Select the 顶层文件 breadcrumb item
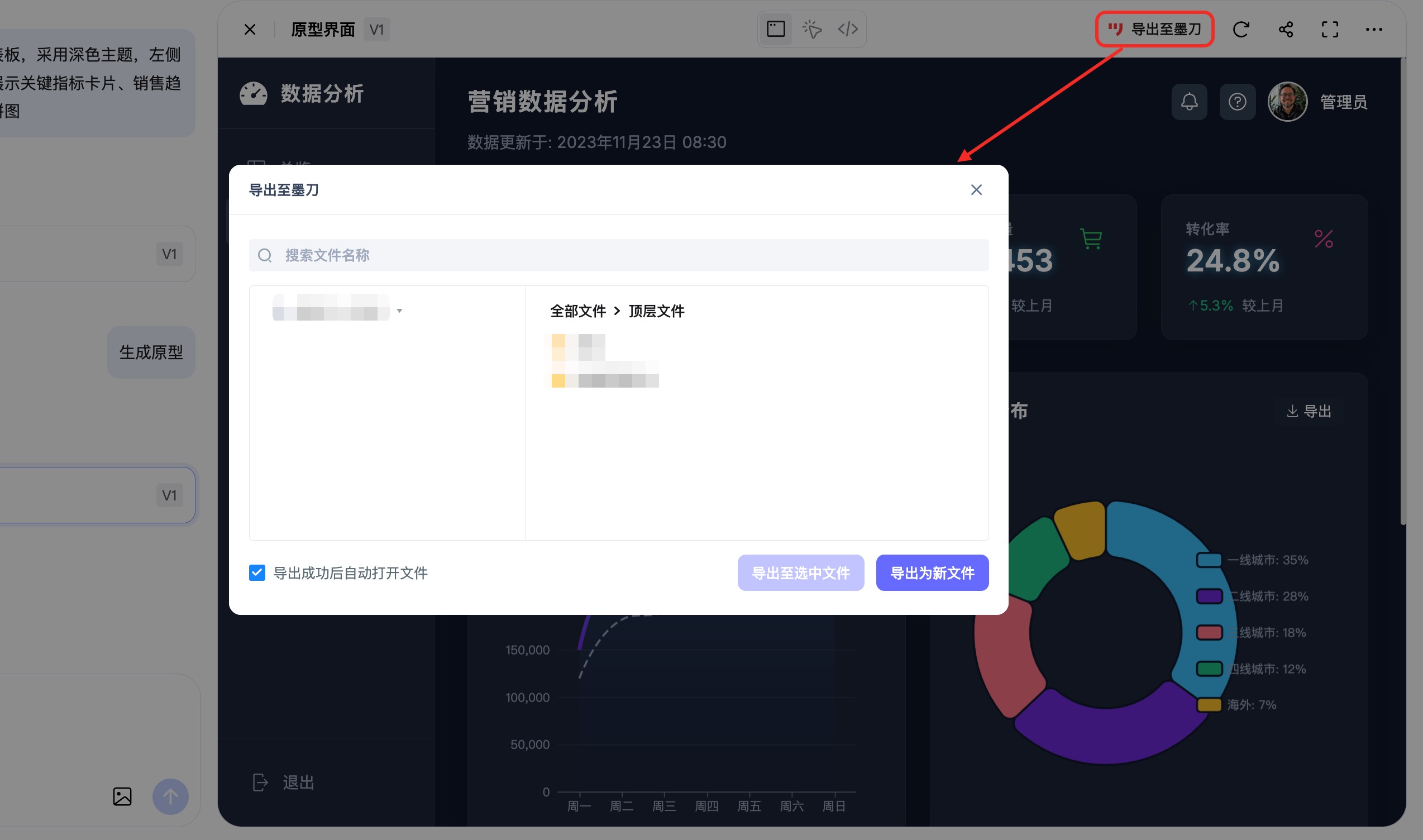Image resolution: width=1423 pixels, height=840 pixels. (x=657, y=311)
